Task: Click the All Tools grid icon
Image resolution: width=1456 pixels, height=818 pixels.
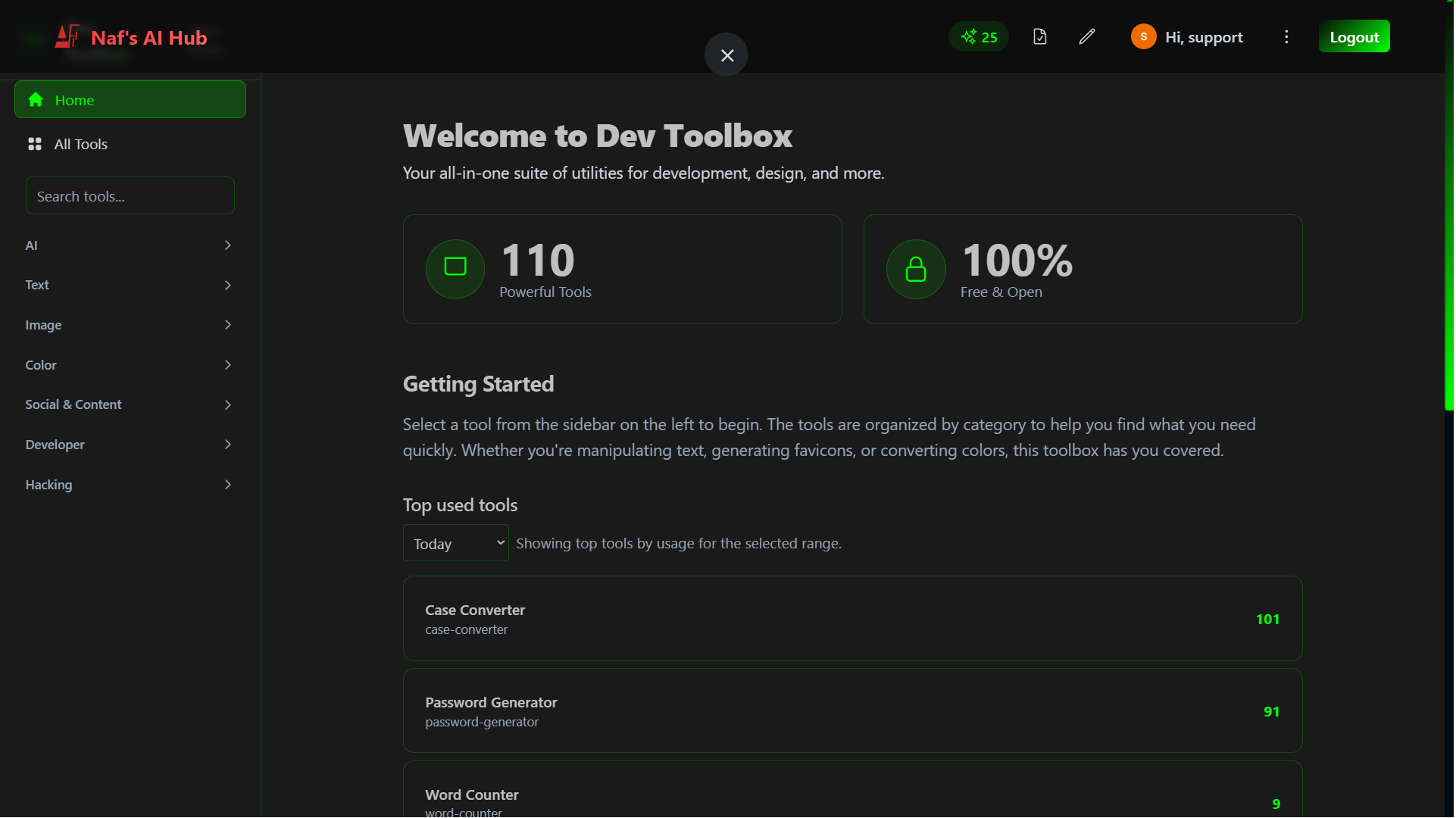Action: [x=35, y=144]
